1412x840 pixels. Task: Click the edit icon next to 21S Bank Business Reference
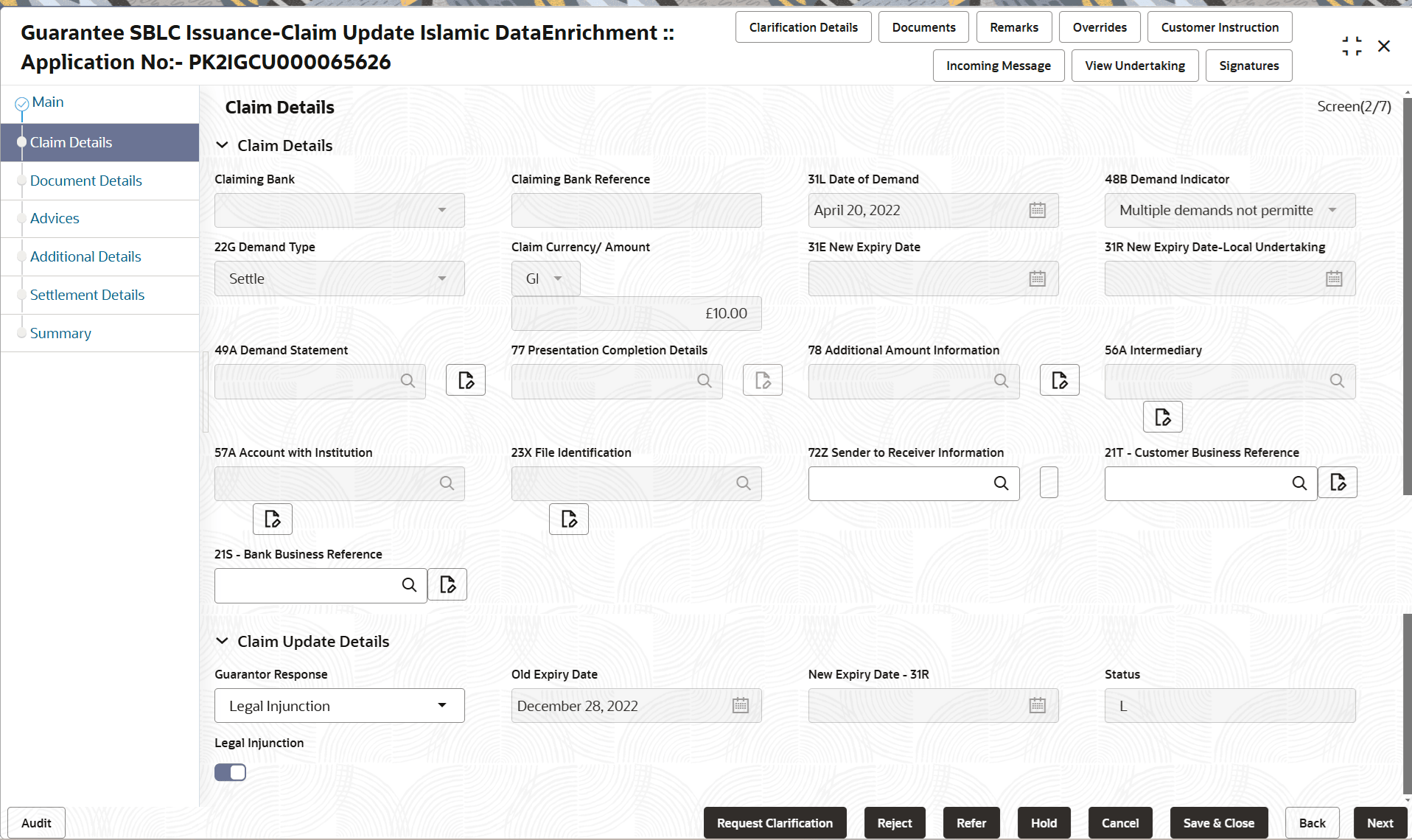tap(447, 584)
